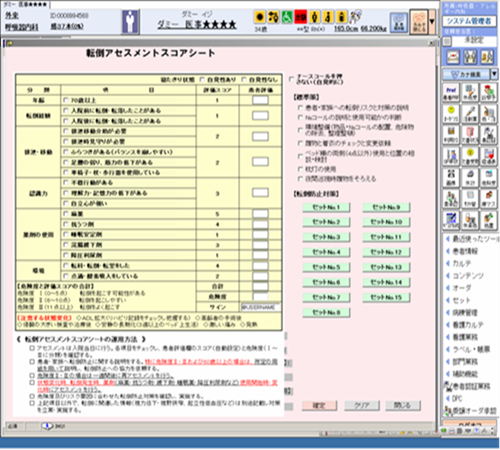Click the セットNo.15 button
The image size is (500, 450).
point(386,297)
